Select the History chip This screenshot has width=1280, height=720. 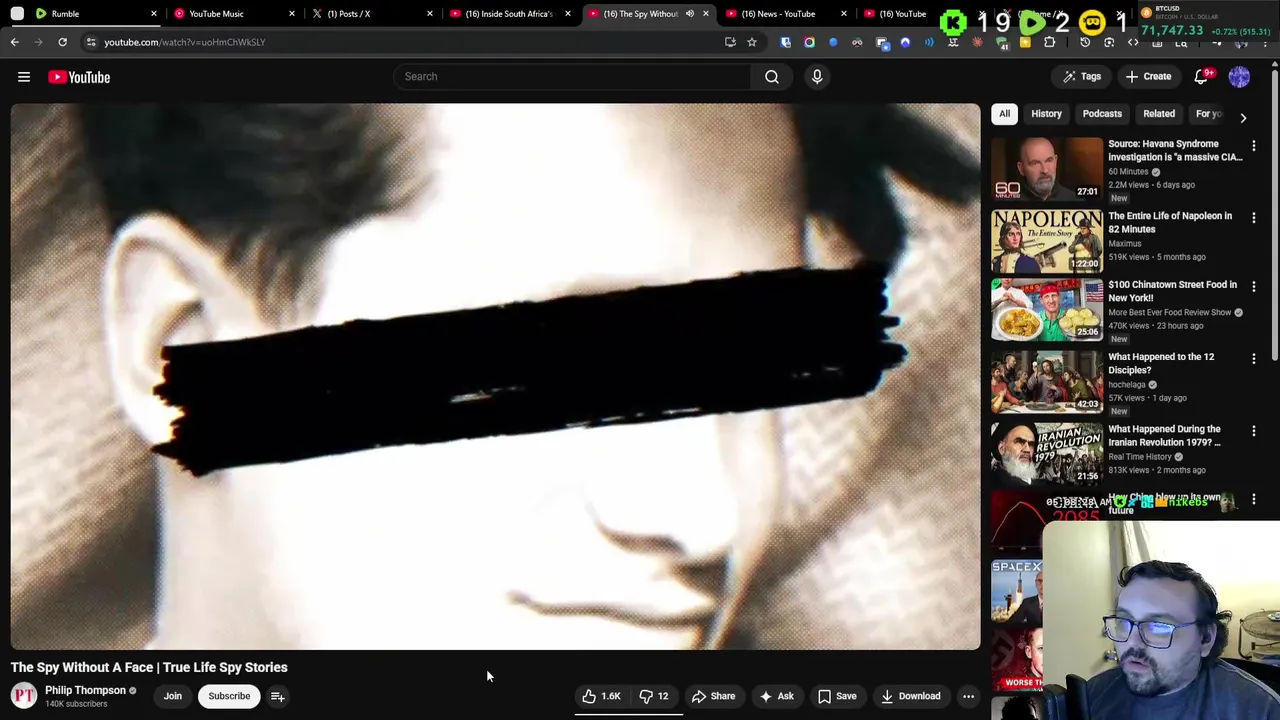[x=1046, y=114]
